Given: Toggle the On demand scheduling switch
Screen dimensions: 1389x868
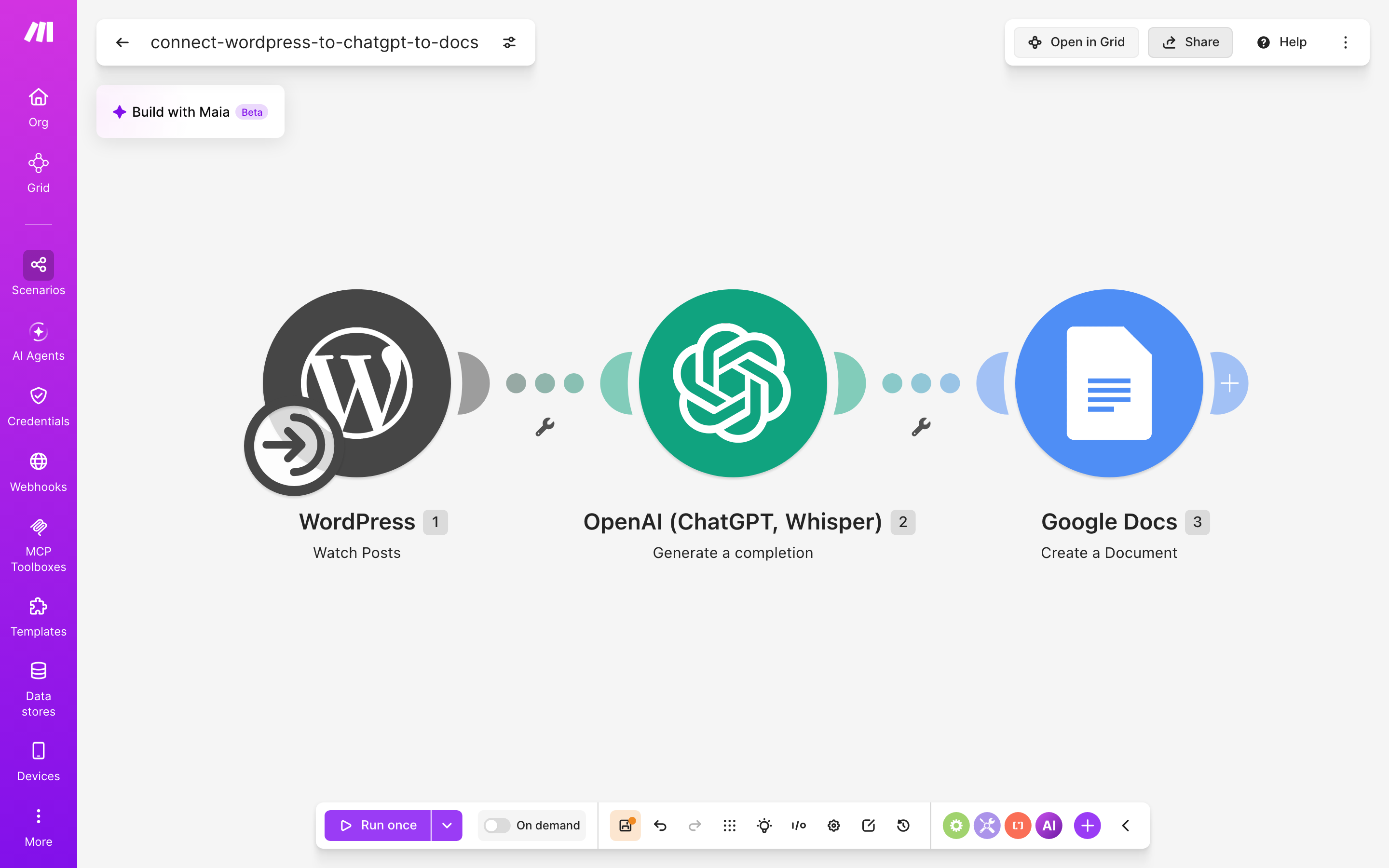Looking at the screenshot, I should (496, 826).
